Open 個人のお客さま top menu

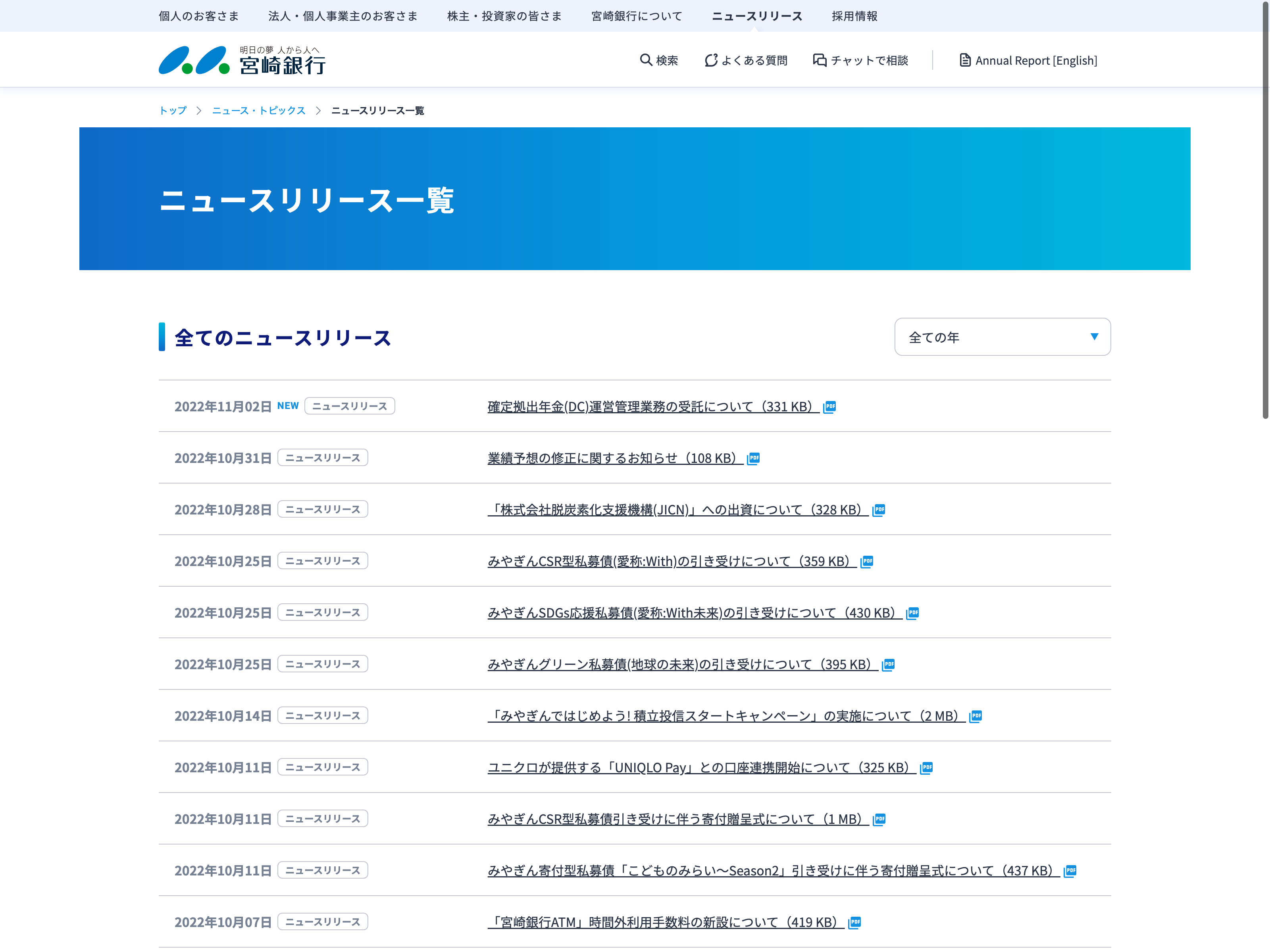pyautogui.click(x=199, y=16)
